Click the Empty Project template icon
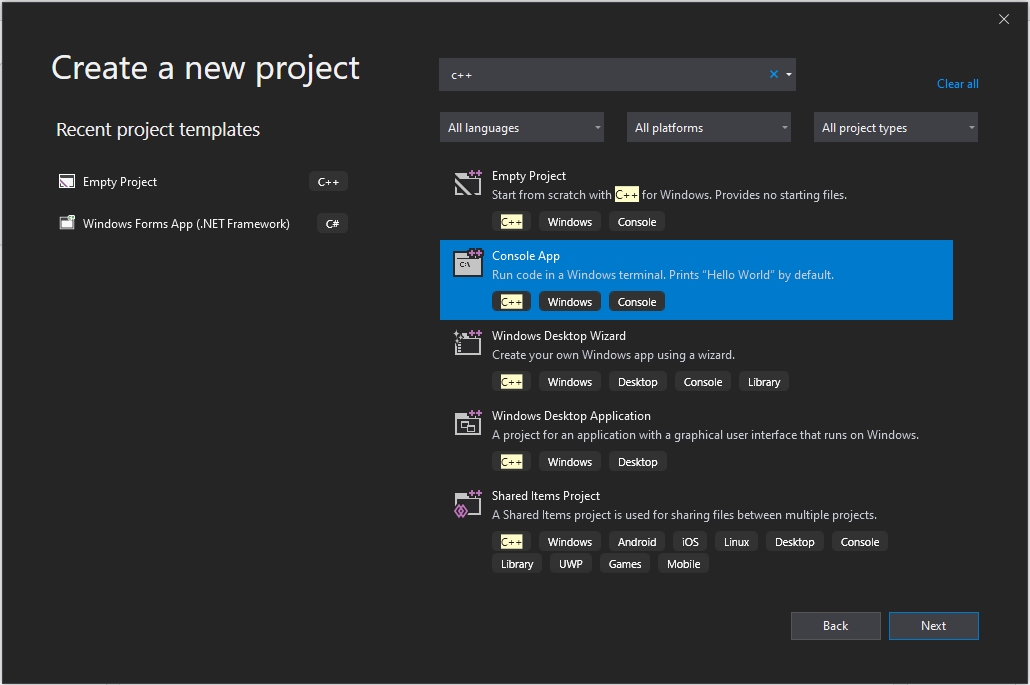The width and height of the screenshot is (1030, 685). 468,183
